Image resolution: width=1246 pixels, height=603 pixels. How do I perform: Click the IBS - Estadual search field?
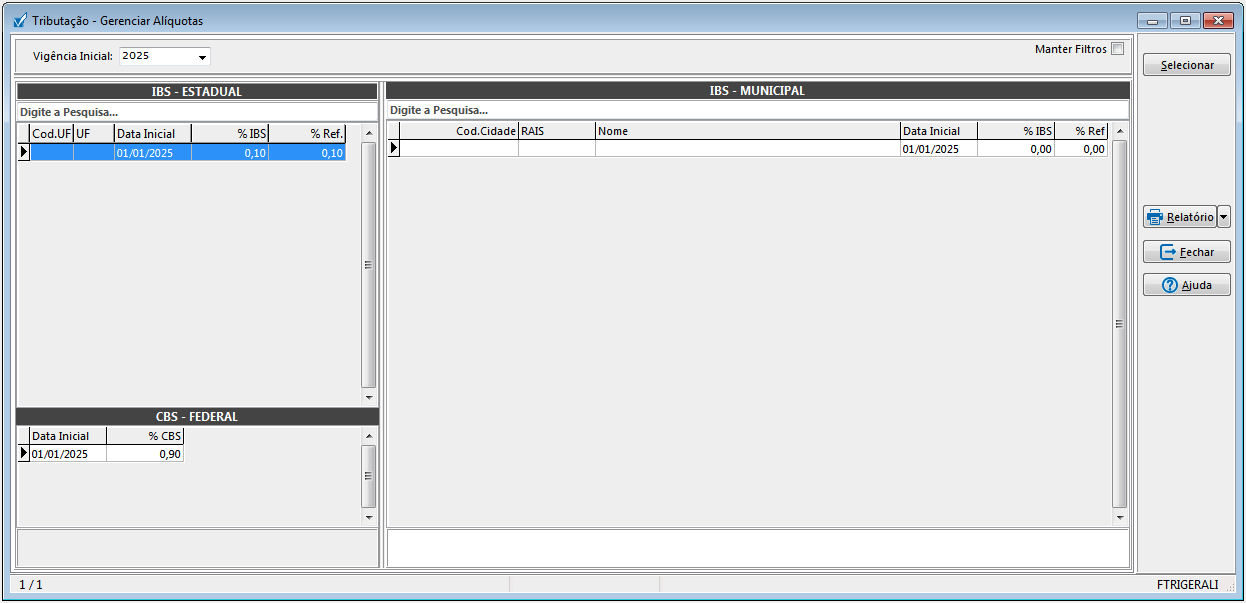(x=196, y=112)
